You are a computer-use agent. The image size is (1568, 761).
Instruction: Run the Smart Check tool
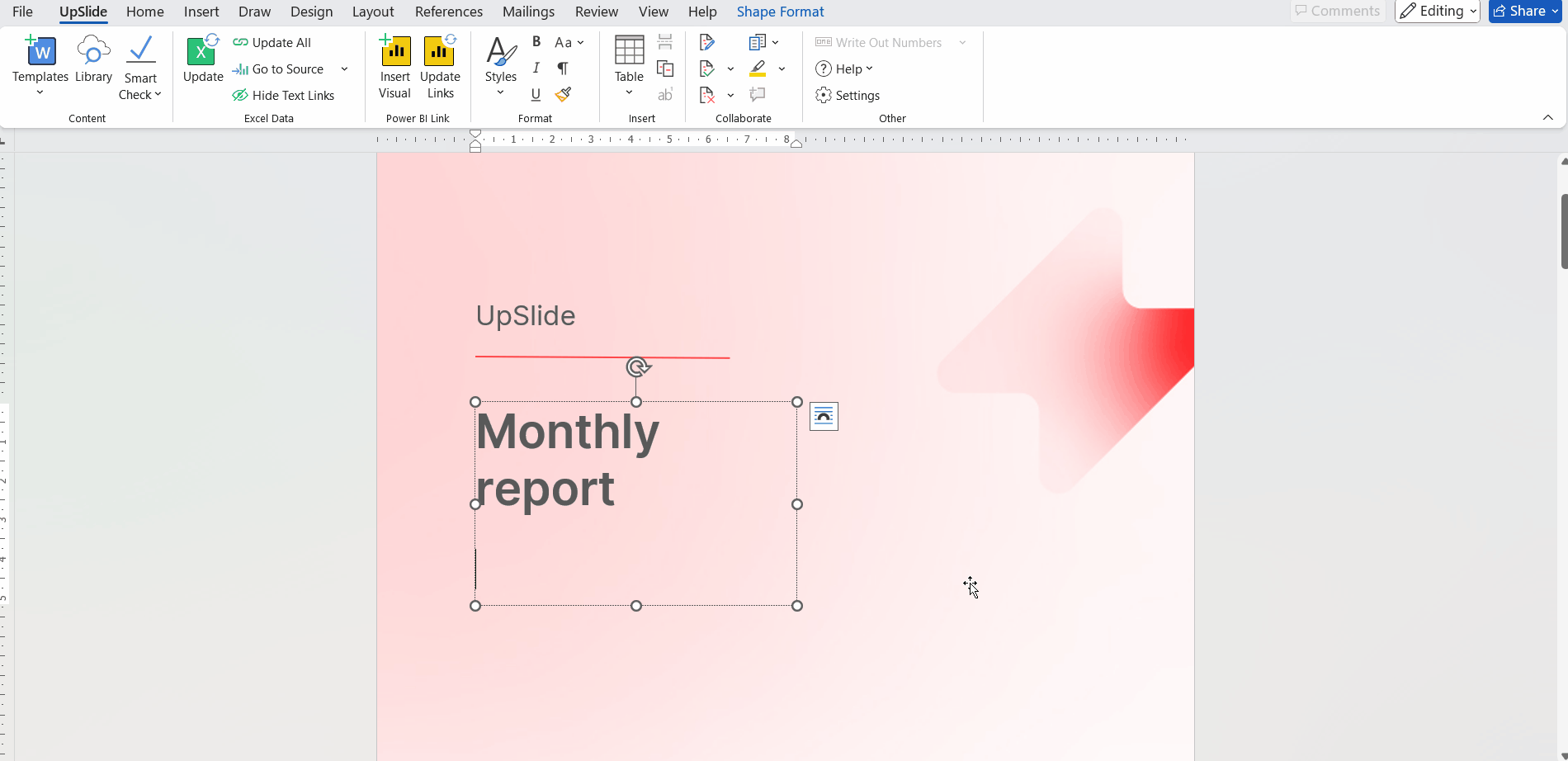point(140,68)
